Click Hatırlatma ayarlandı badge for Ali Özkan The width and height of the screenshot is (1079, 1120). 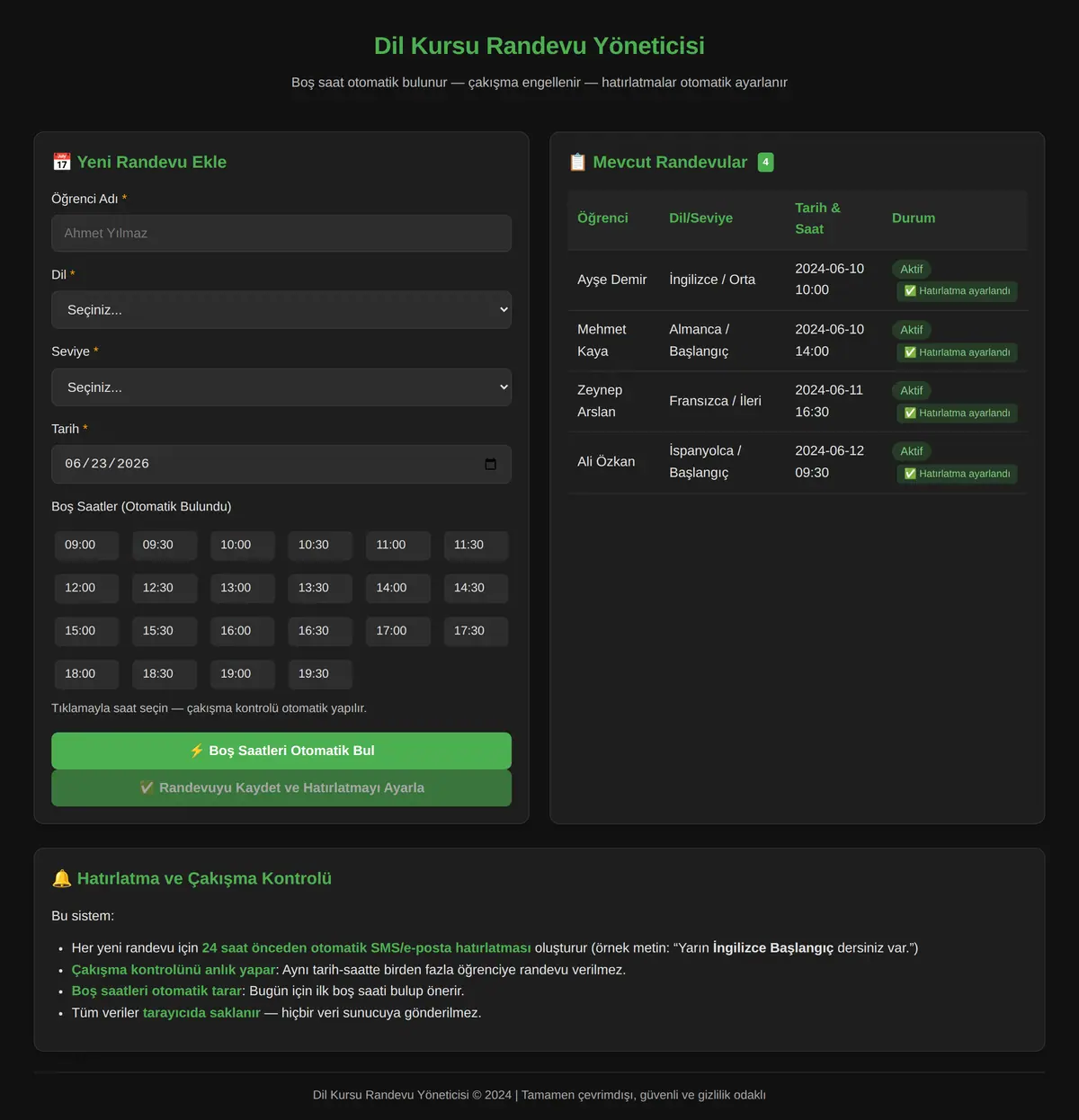[957, 474]
